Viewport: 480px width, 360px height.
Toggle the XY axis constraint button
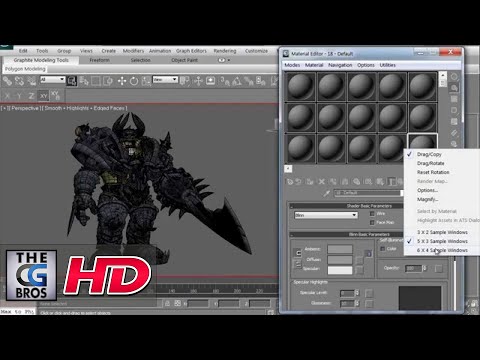[44, 96]
